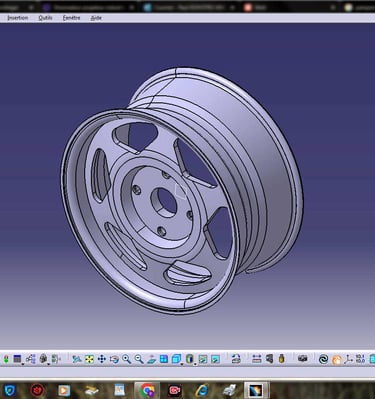Select the Normal View icon

click(151, 359)
